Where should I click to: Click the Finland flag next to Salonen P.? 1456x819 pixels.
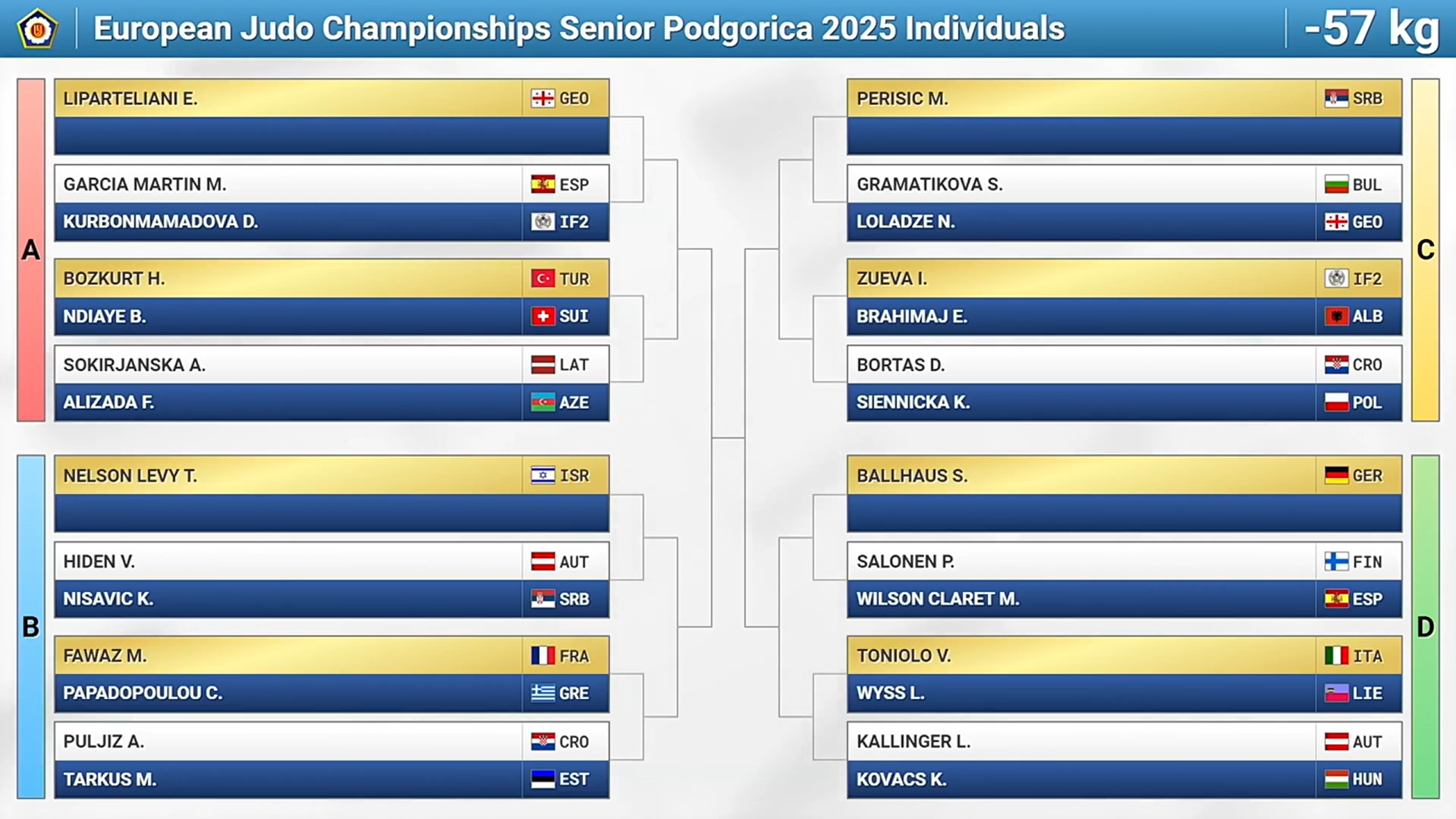1336,562
